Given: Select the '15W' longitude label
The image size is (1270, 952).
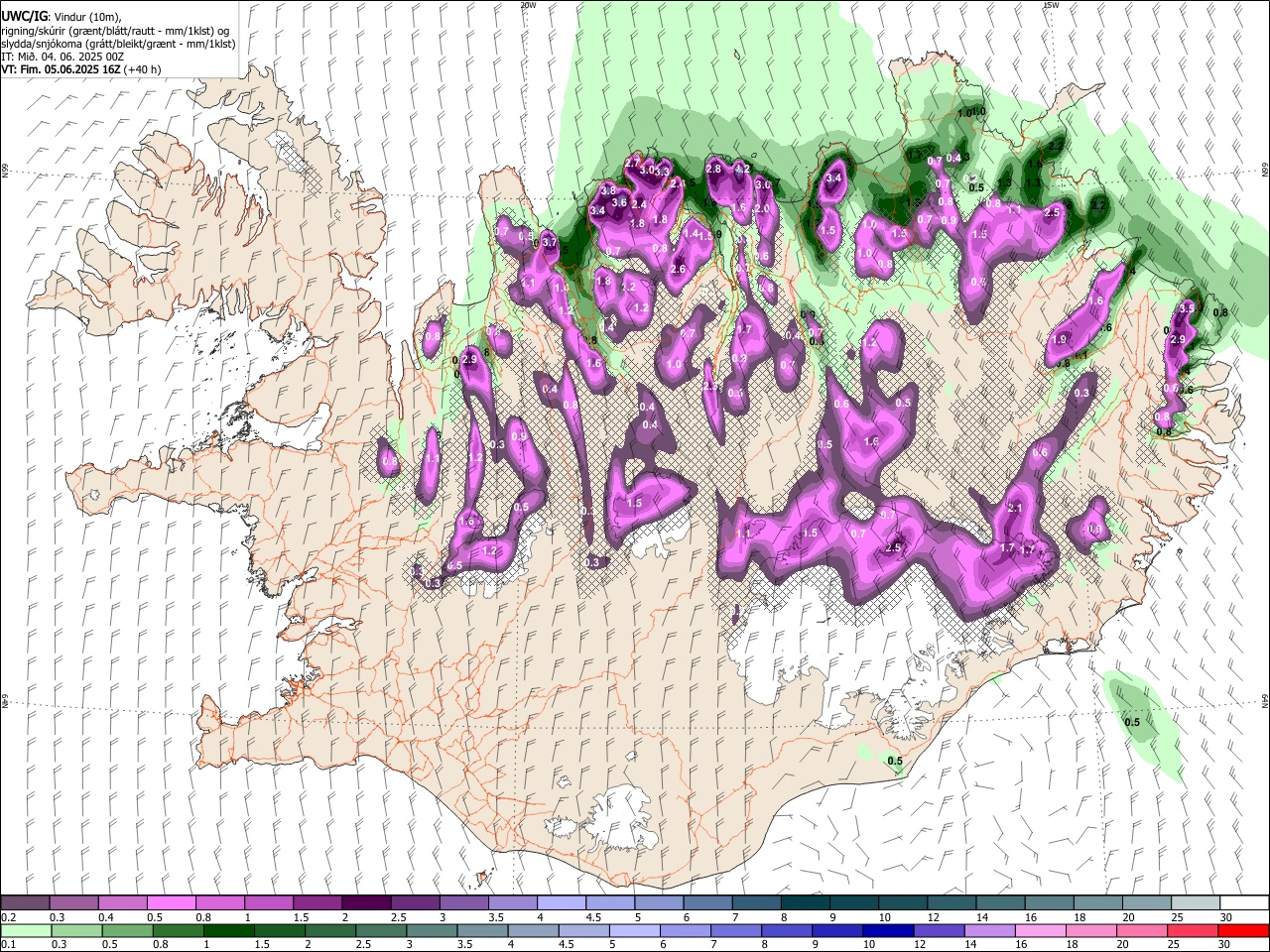Looking at the screenshot, I should click(1051, 5).
